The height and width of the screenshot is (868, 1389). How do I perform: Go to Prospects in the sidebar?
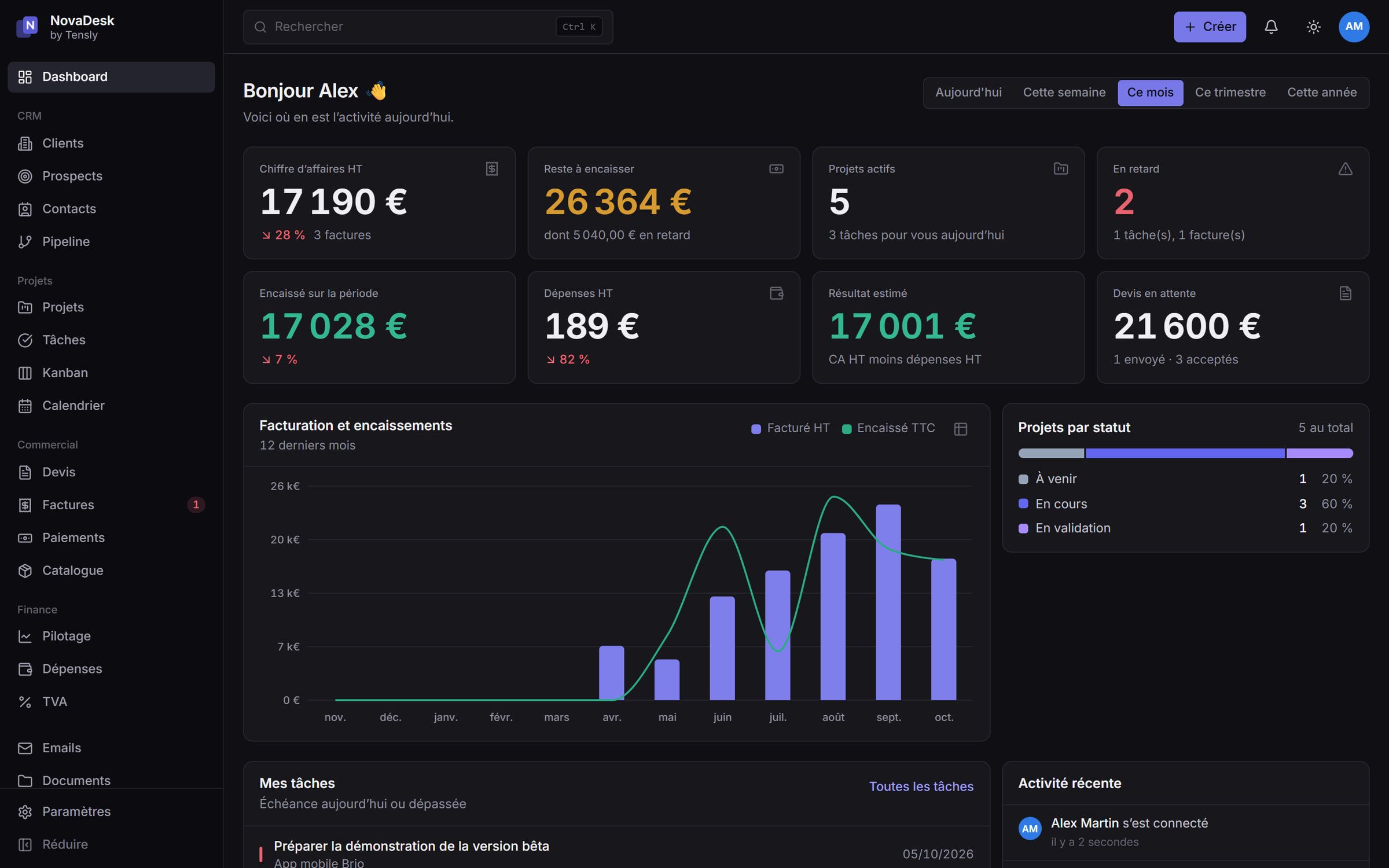[111, 176]
